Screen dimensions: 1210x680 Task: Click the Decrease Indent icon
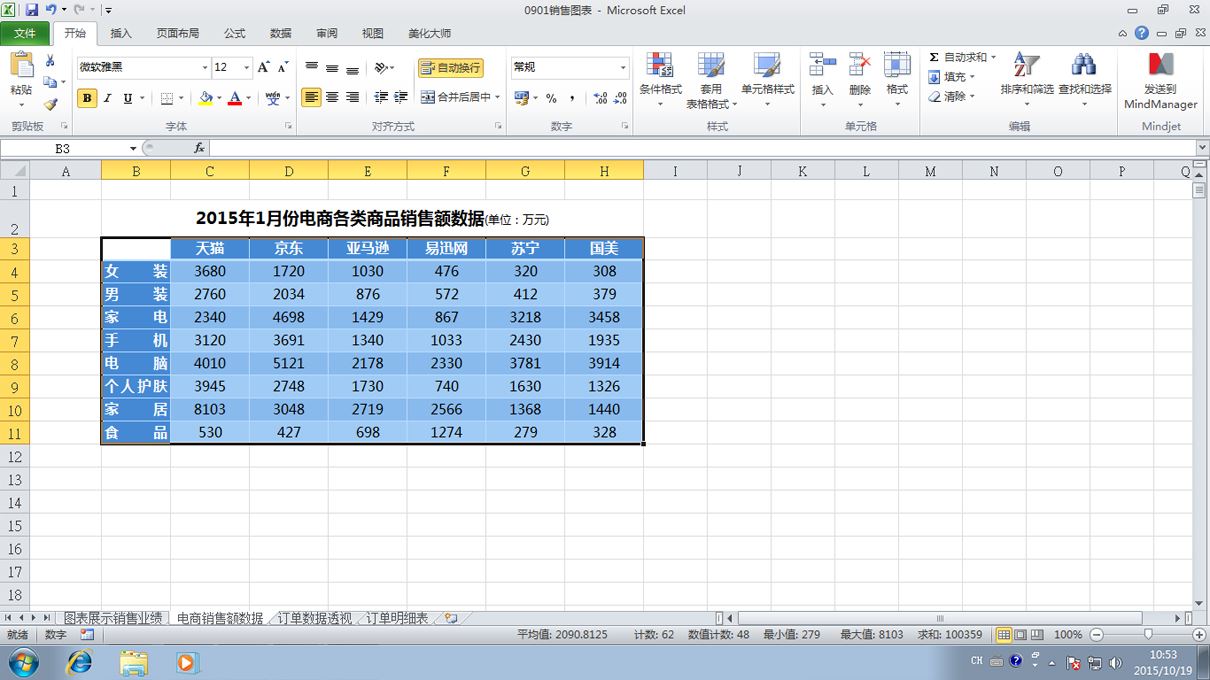pyautogui.click(x=380, y=97)
